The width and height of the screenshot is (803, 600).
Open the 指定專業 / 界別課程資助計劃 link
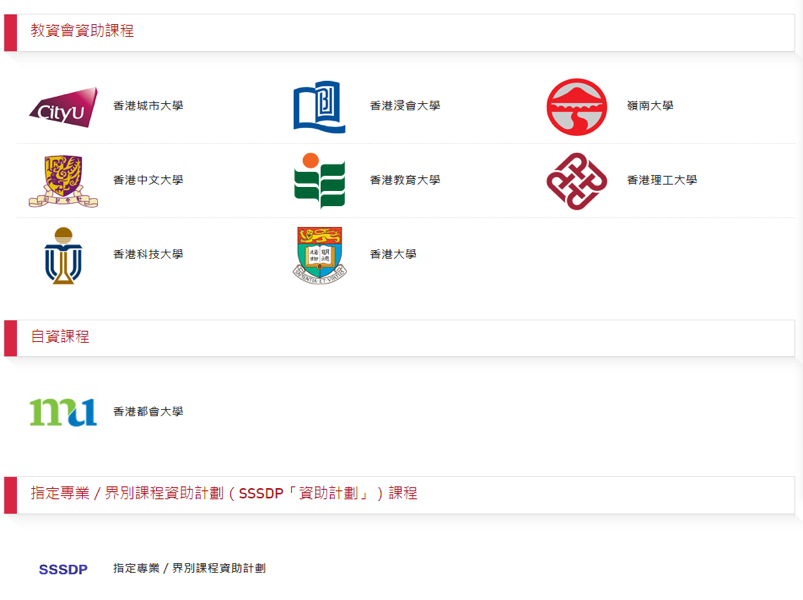pos(189,568)
